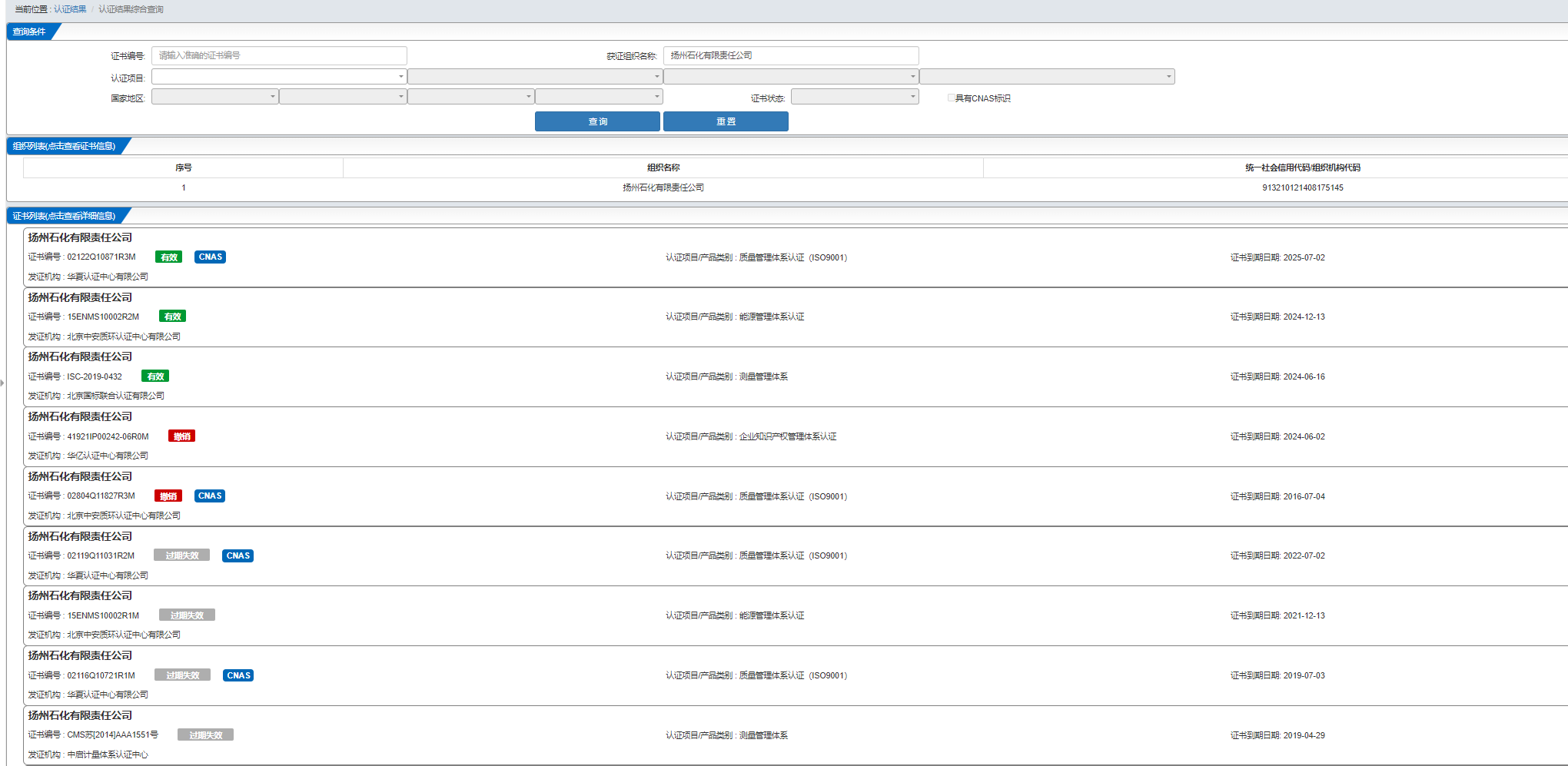This screenshot has height=766, width=1568.
Task: Click credit code 913210121408175145
Action: 1303,187
